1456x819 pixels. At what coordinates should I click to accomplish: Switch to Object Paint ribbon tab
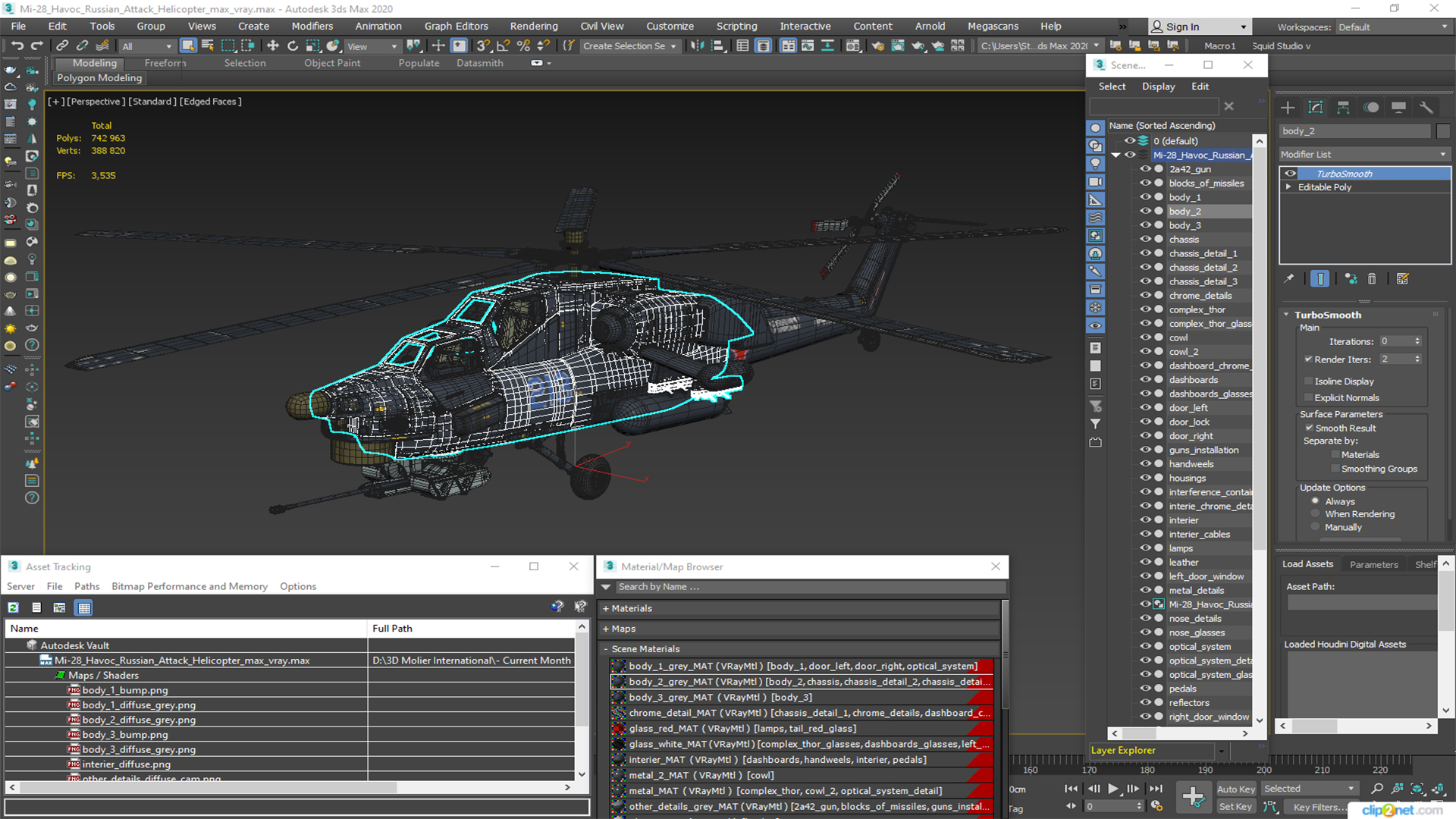pyautogui.click(x=332, y=63)
